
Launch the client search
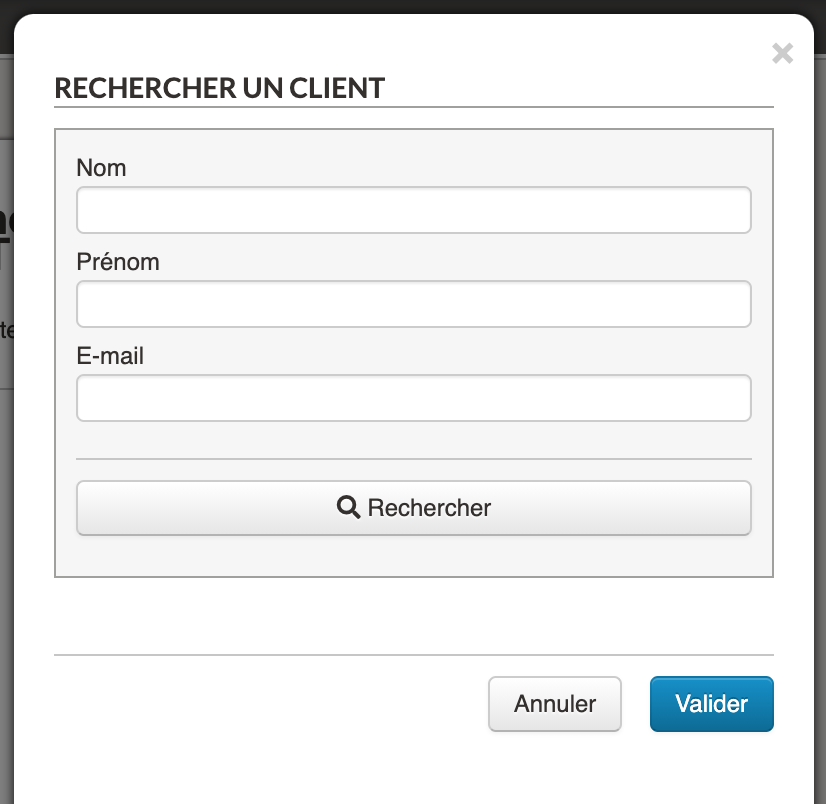(413, 508)
